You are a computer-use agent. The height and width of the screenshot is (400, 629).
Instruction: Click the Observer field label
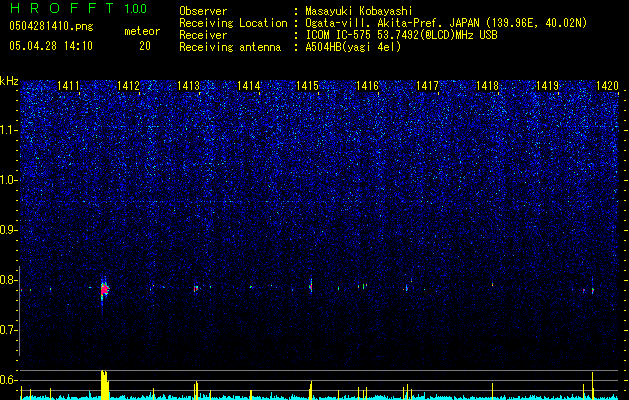203,11
